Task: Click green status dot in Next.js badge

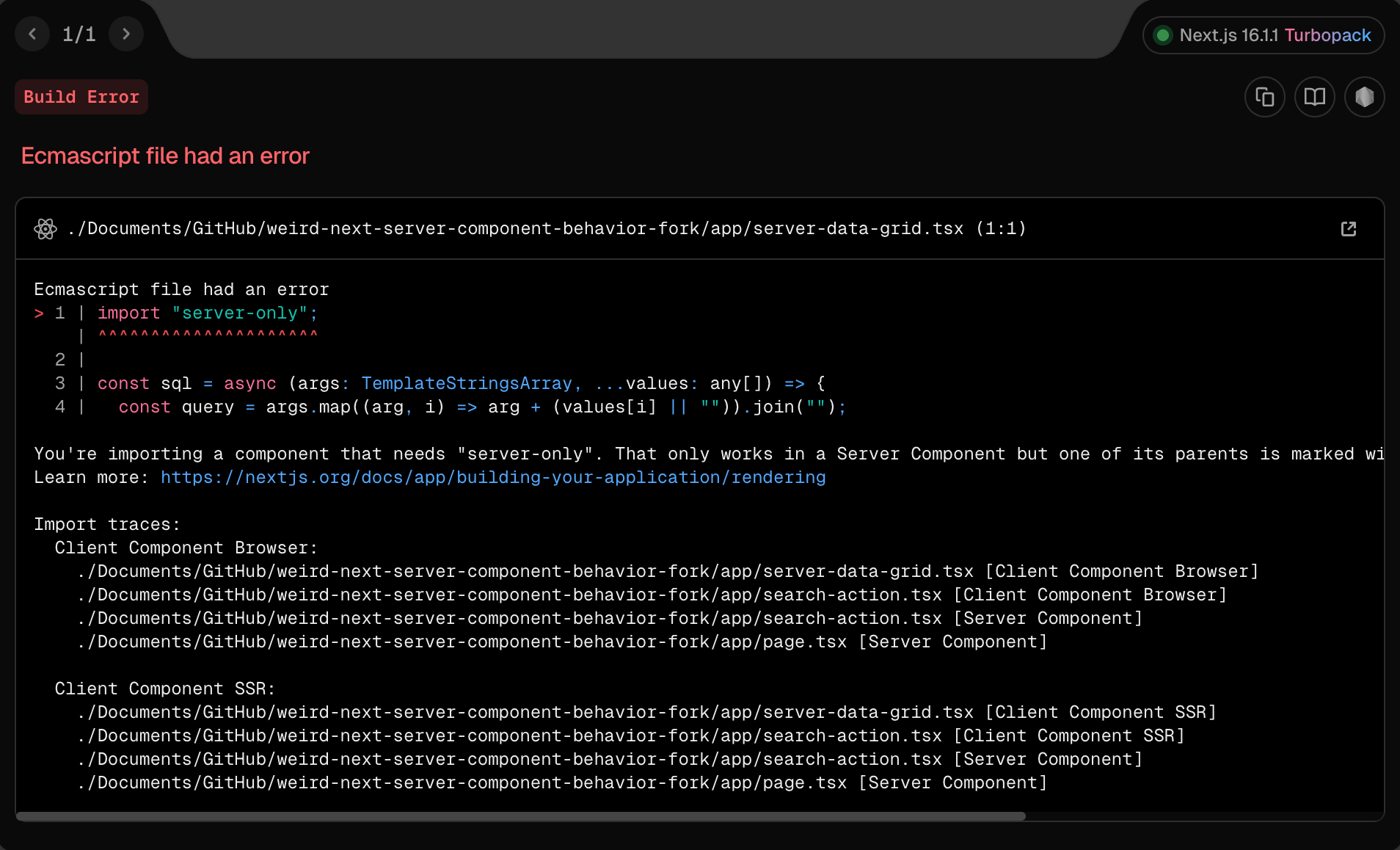Action: coord(1163,35)
